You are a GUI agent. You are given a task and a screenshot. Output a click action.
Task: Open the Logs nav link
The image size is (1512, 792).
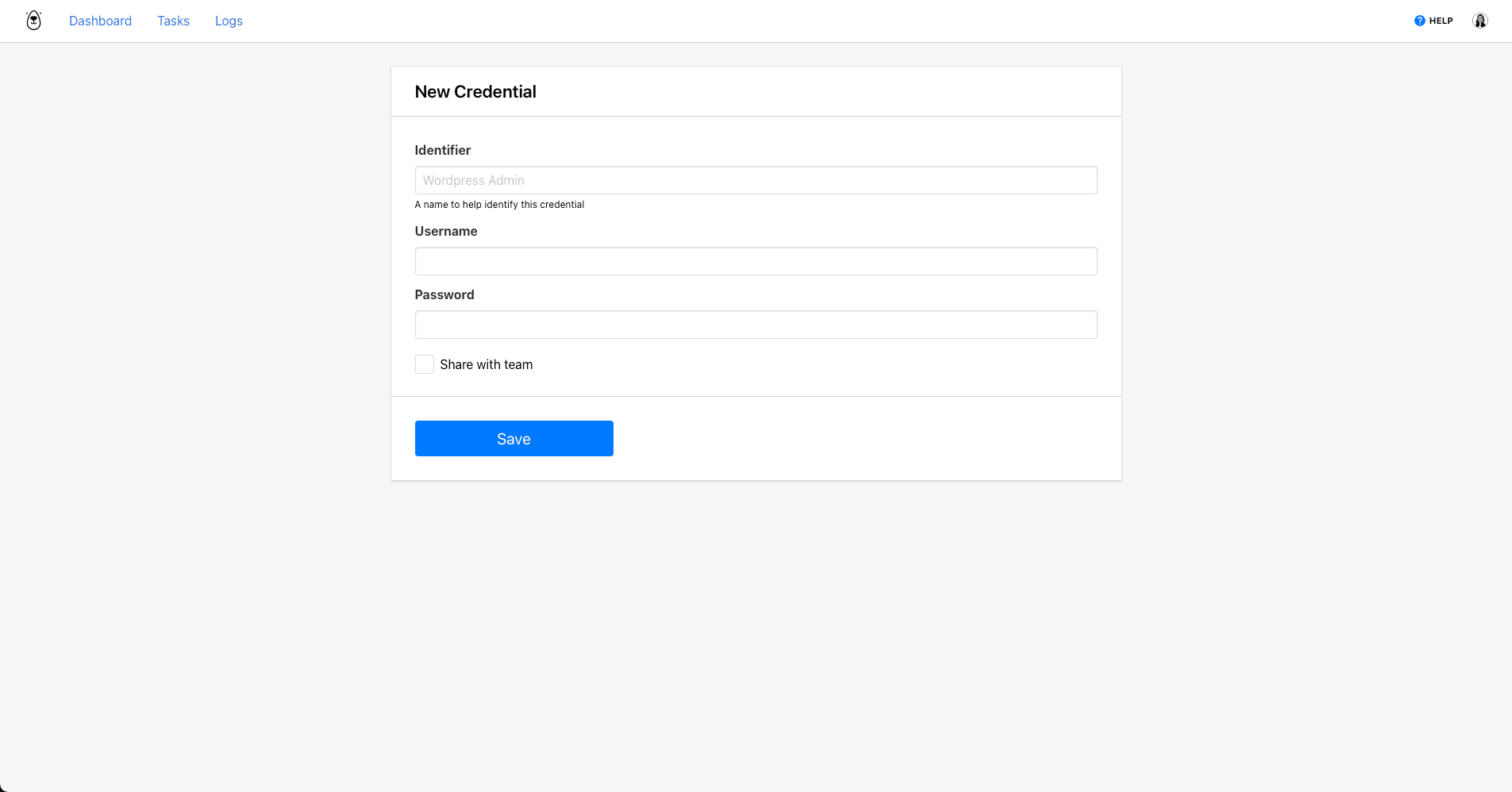tap(229, 21)
